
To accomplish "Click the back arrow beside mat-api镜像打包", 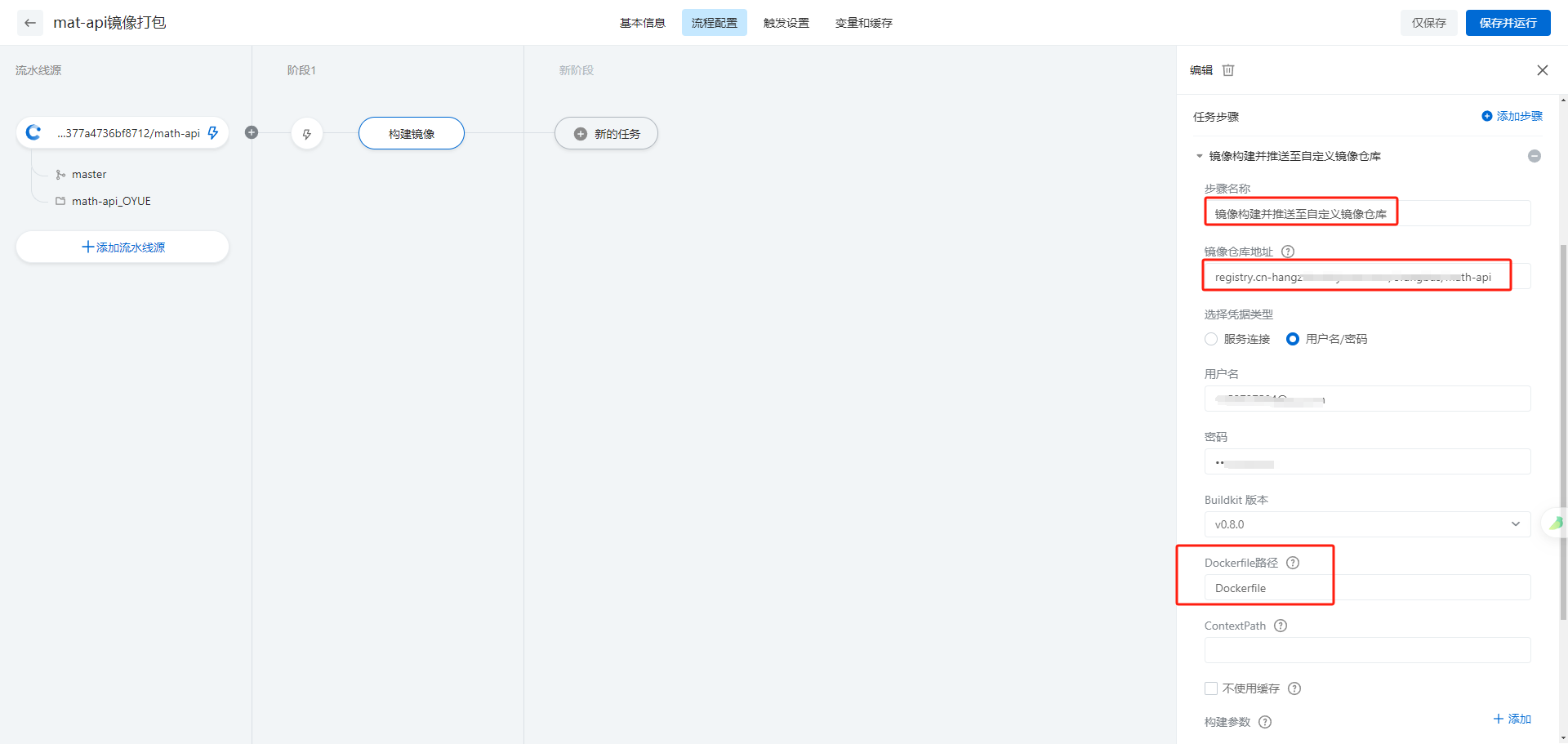I will pyautogui.click(x=30, y=23).
